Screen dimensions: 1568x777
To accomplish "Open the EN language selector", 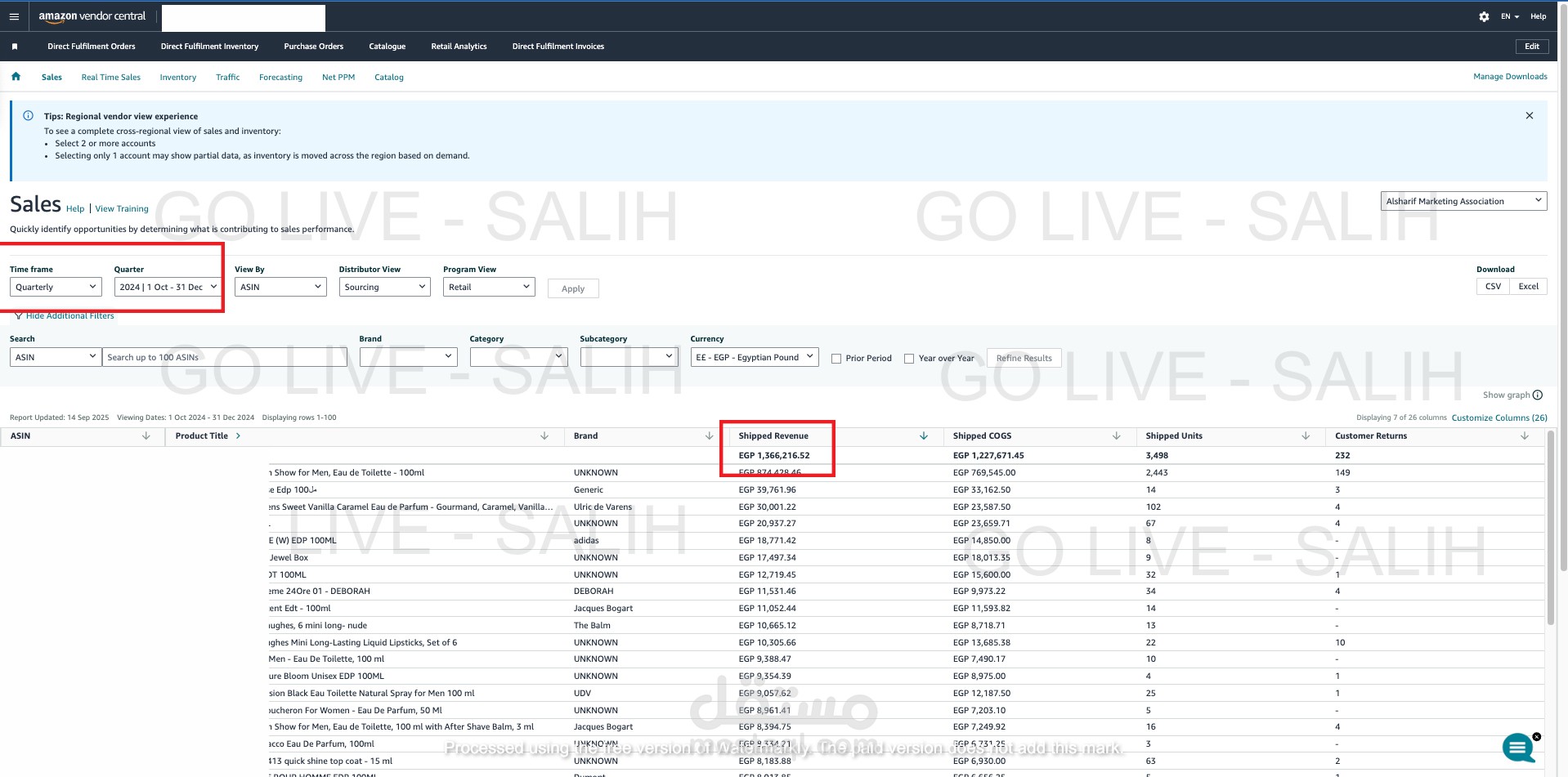I will tap(1510, 16).
